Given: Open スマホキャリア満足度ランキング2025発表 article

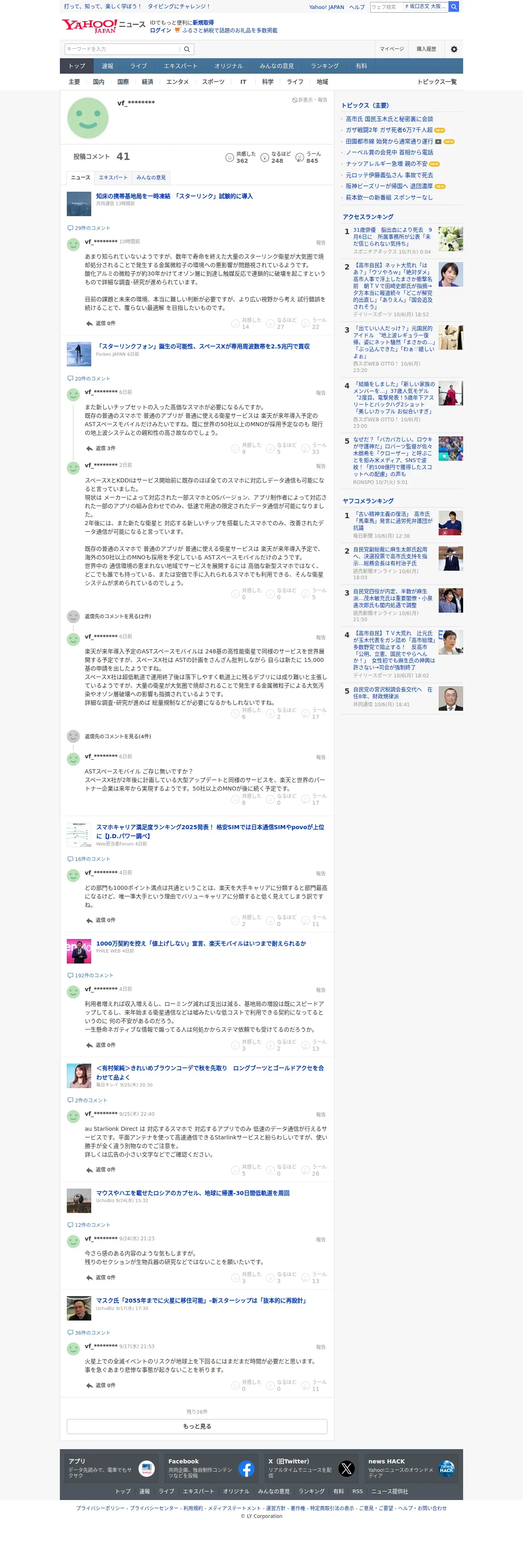Looking at the screenshot, I should click(x=210, y=832).
